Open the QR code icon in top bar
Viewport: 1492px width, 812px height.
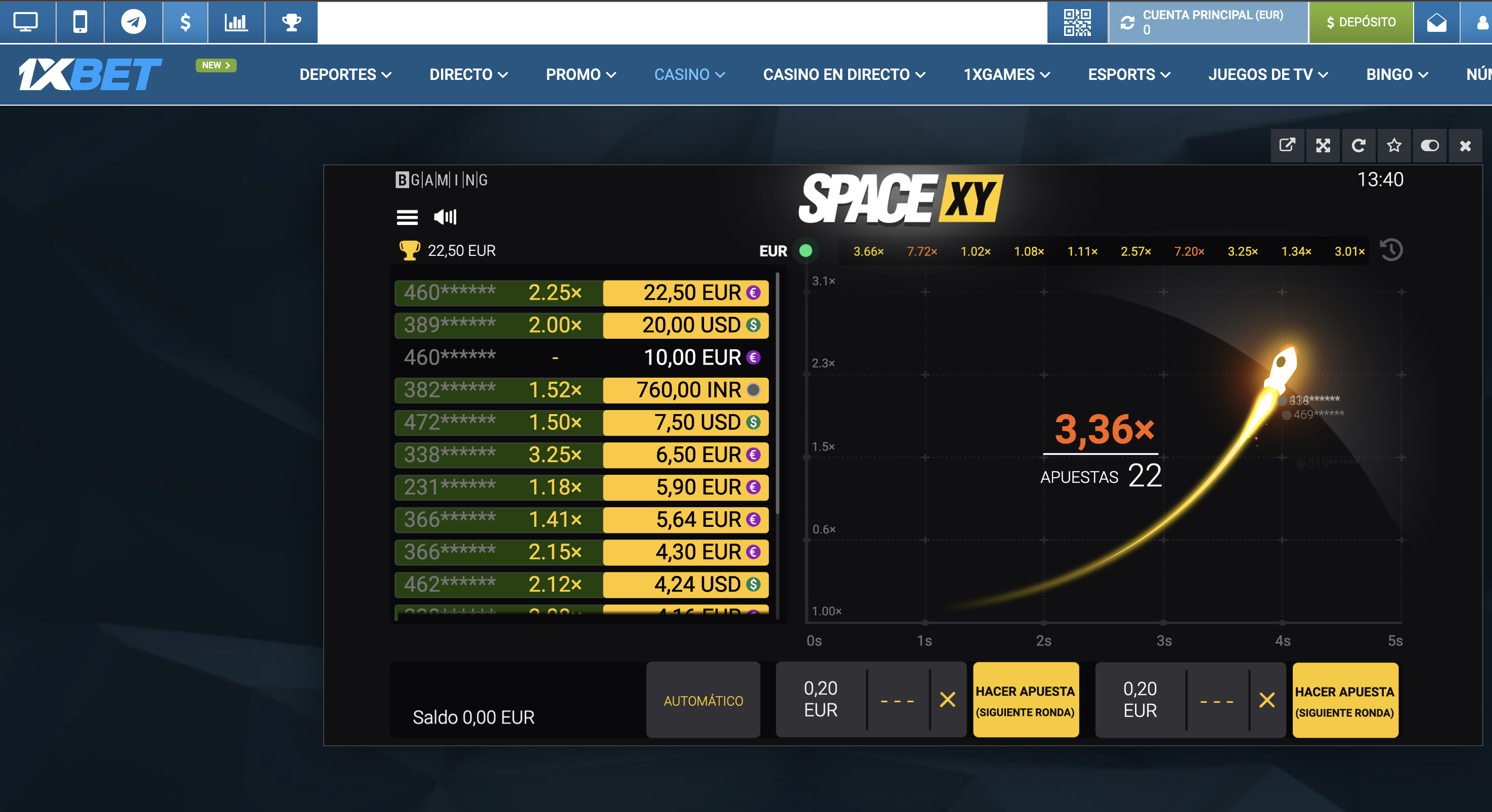1077,23
